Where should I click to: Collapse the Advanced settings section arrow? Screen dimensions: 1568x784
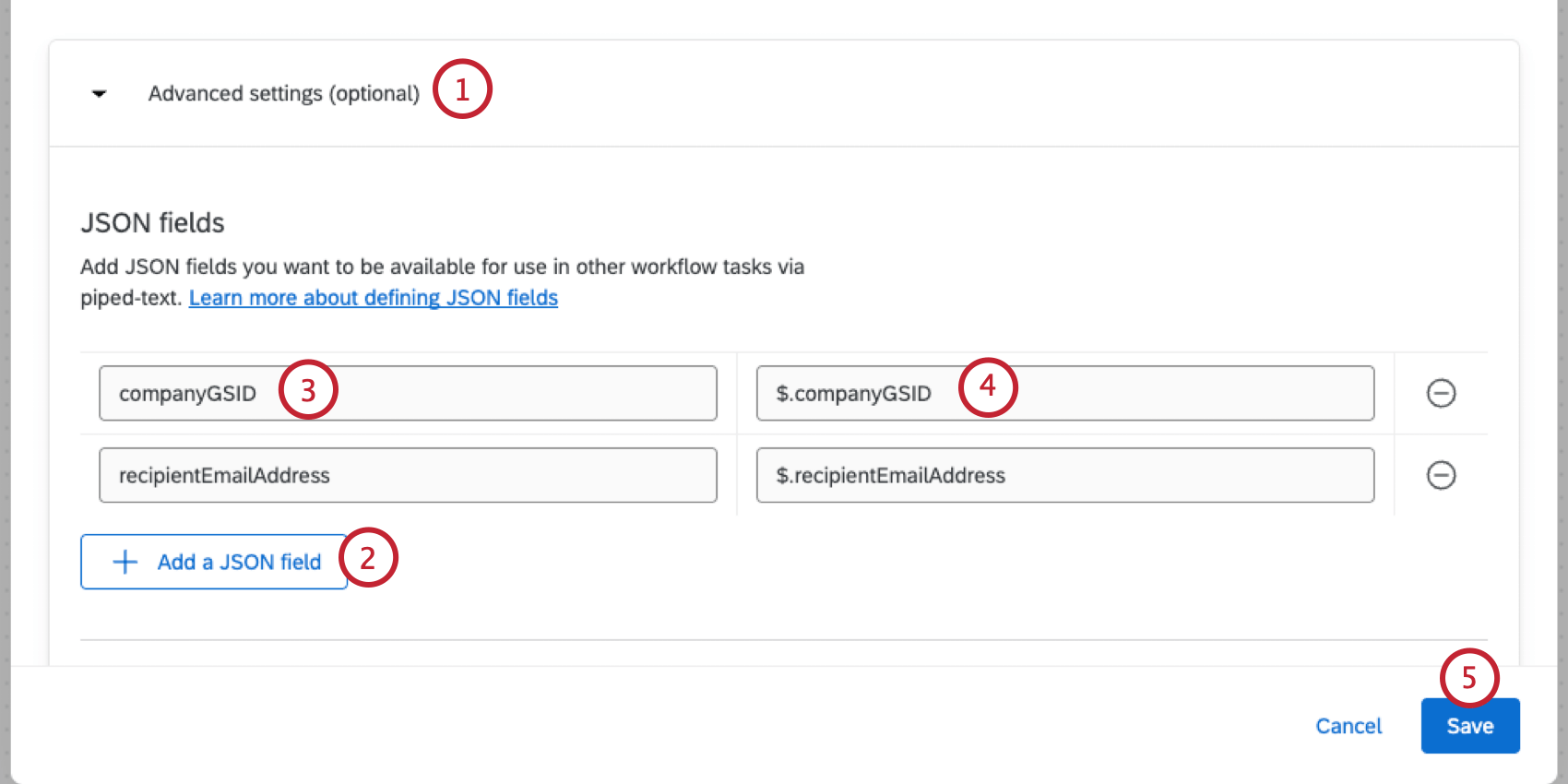coord(100,93)
